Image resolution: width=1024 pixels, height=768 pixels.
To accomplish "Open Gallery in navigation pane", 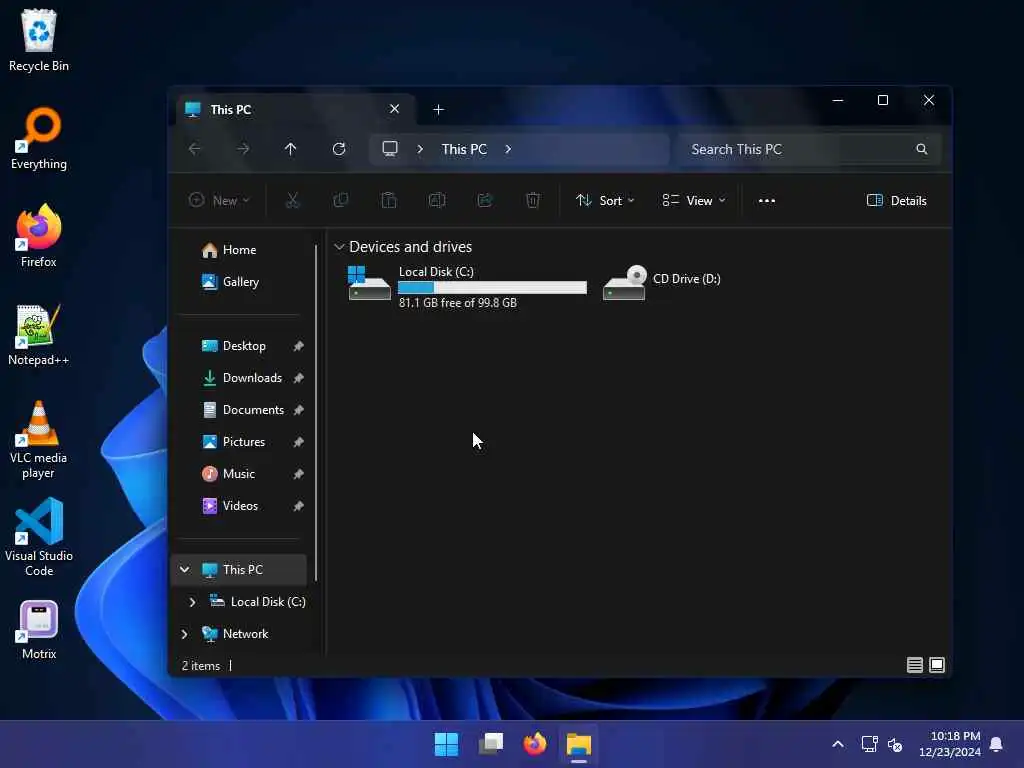I will 239,282.
